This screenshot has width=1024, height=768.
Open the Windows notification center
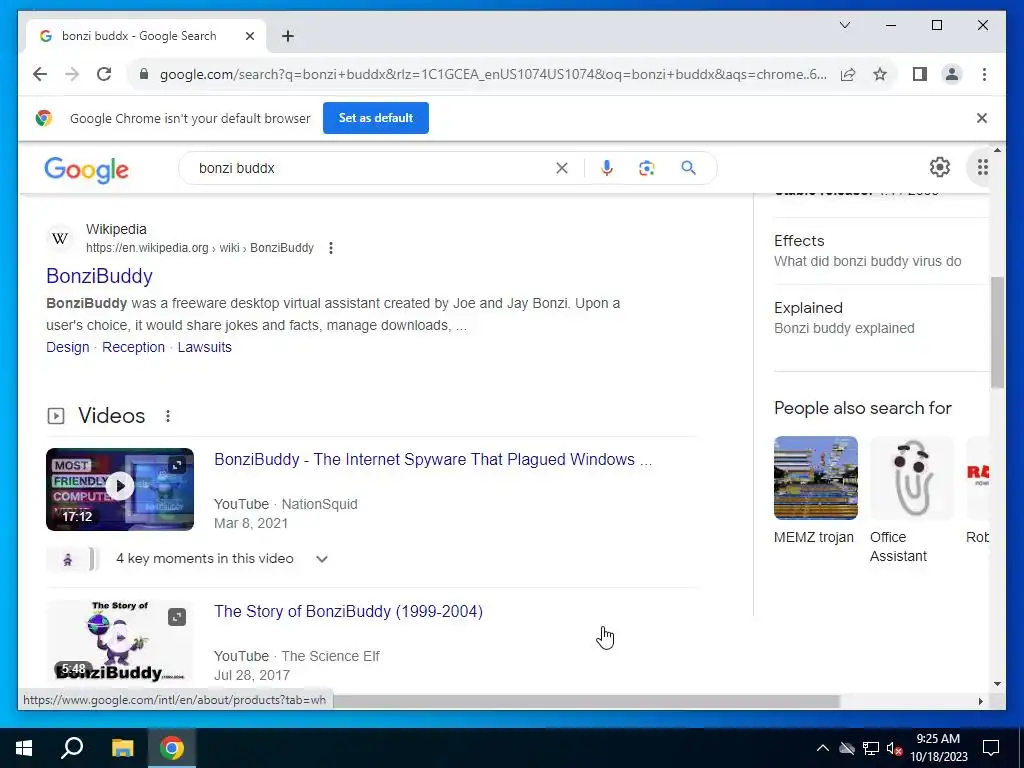(x=991, y=748)
